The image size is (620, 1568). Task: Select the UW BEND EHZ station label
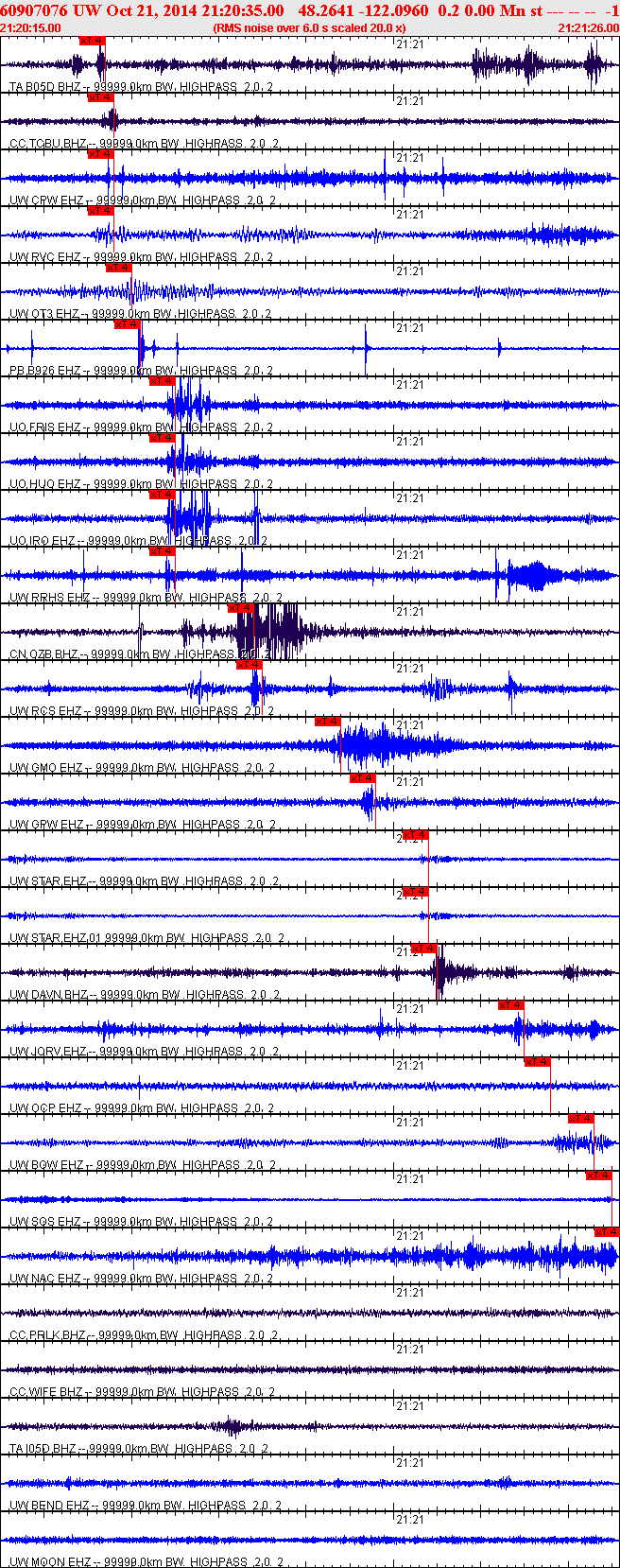[x=49, y=1506]
